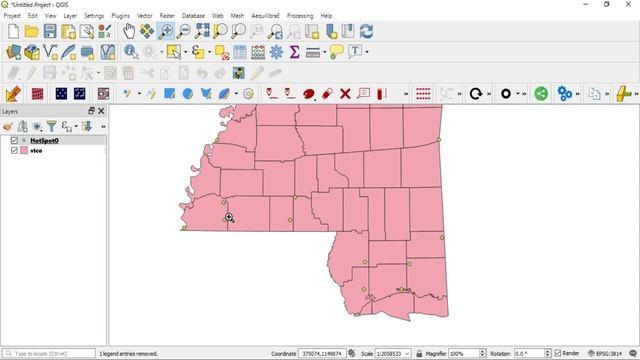Save project with the floppy disk icon

click(x=50, y=31)
